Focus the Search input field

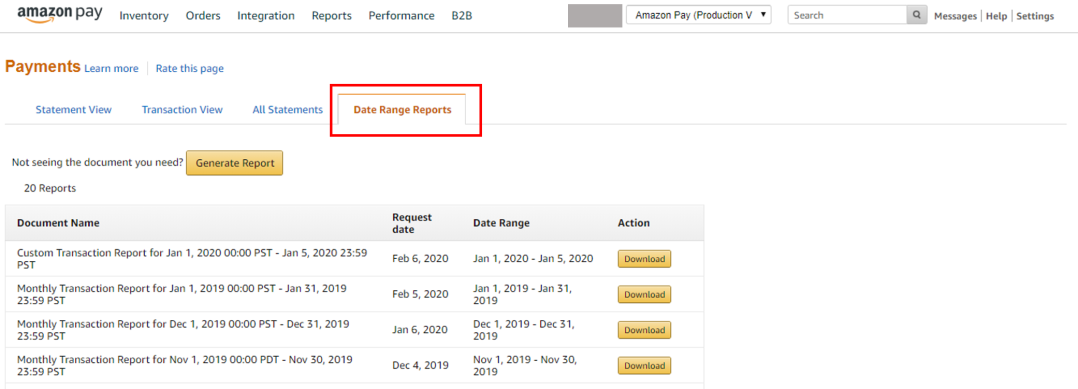click(848, 15)
